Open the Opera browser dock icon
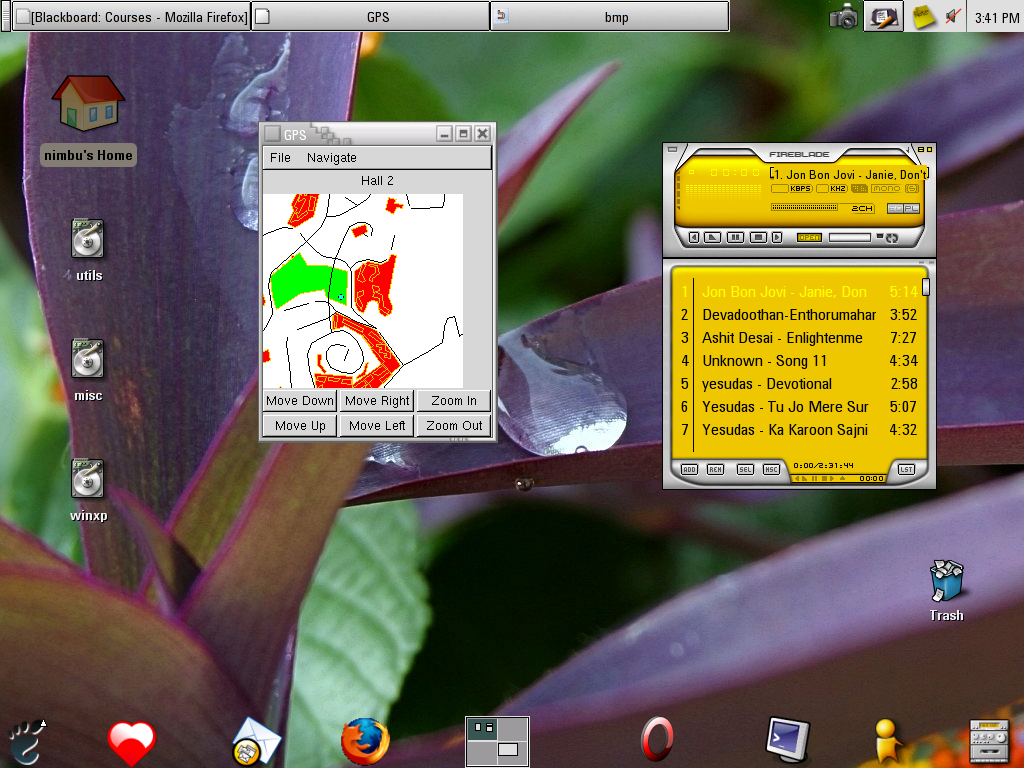The height and width of the screenshot is (768, 1024). [x=656, y=742]
